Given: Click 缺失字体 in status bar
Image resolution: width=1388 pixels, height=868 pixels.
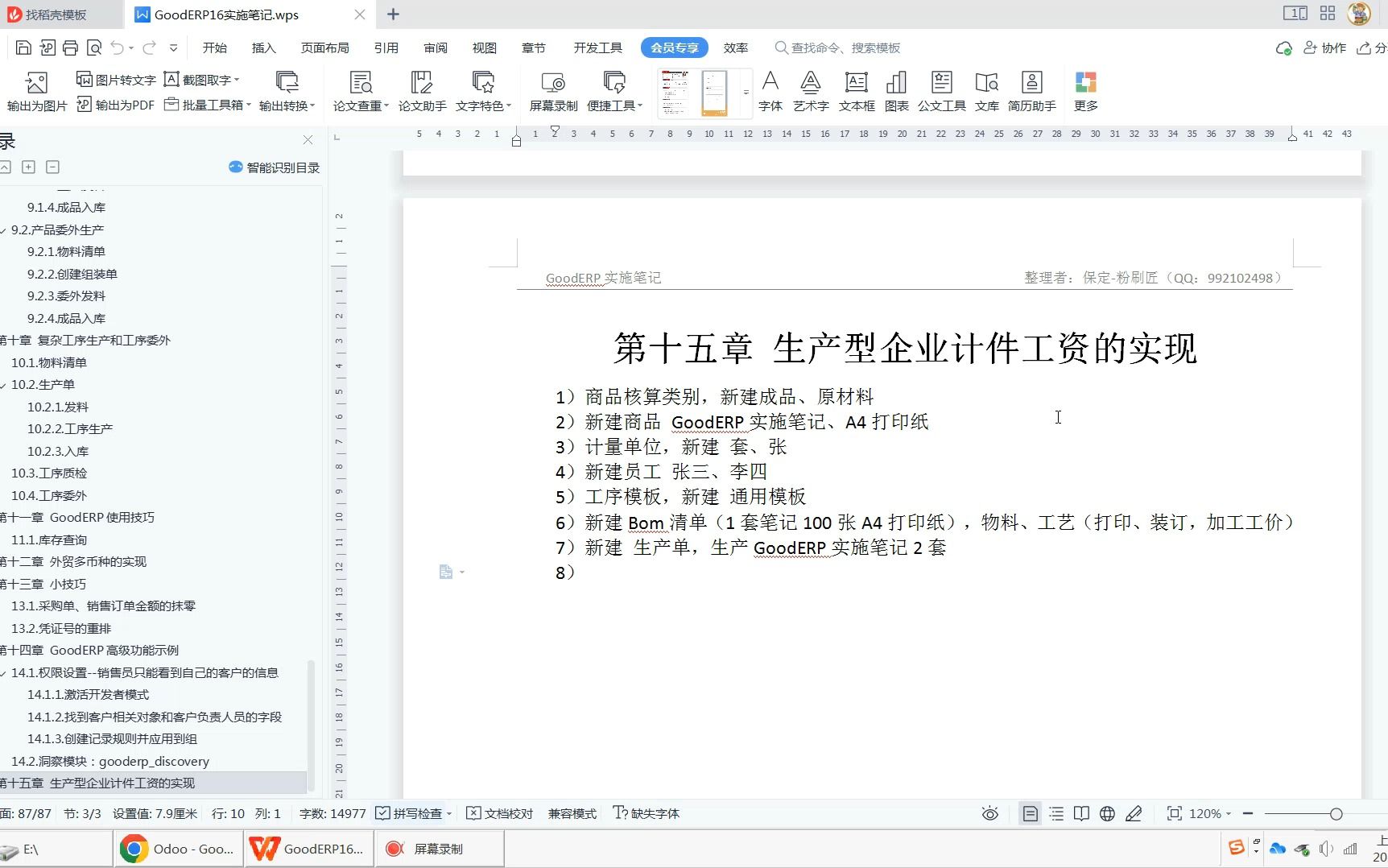Looking at the screenshot, I should tap(646, 814).
